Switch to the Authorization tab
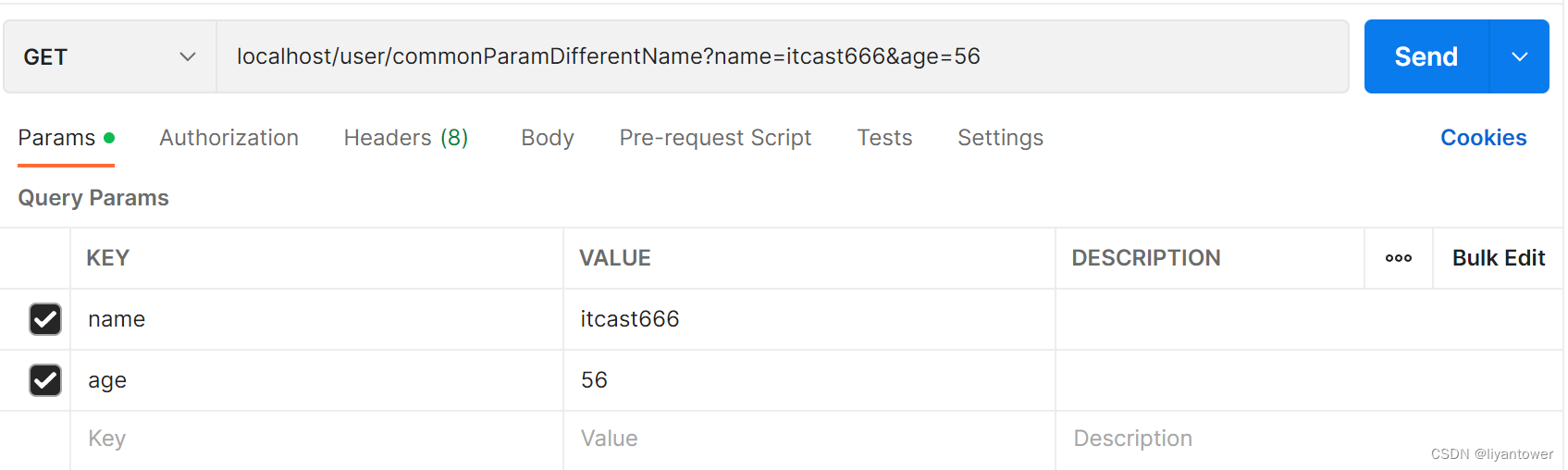 tap(228, 138)
